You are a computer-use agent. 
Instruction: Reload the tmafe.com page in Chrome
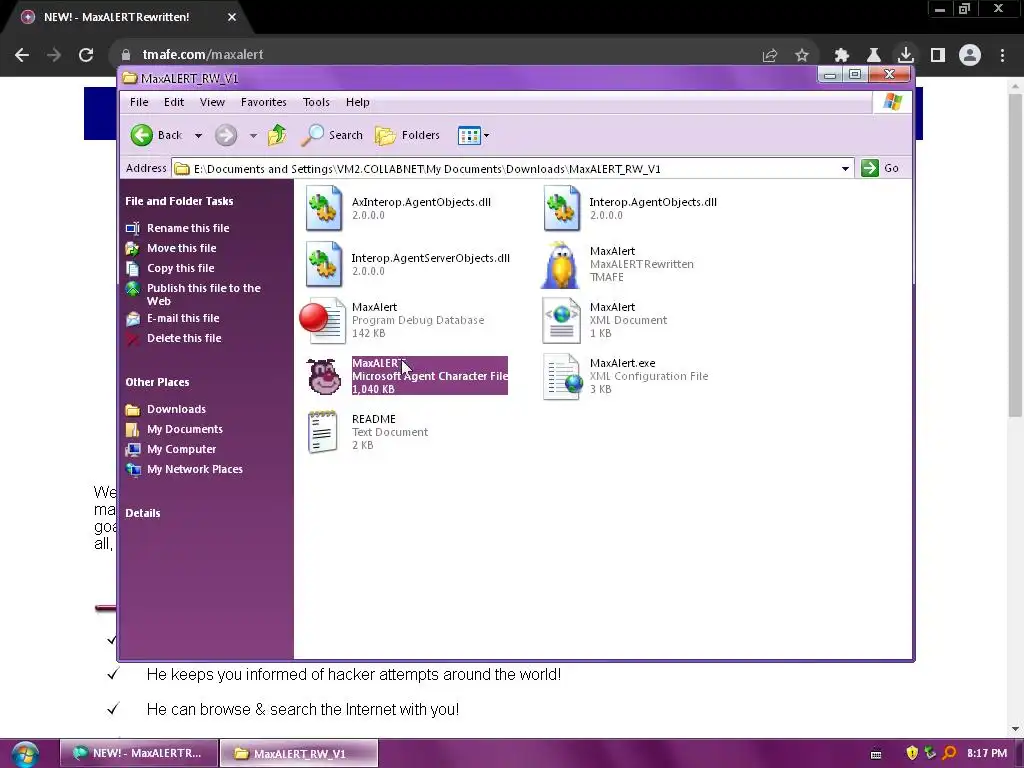[x=86, y=55]
